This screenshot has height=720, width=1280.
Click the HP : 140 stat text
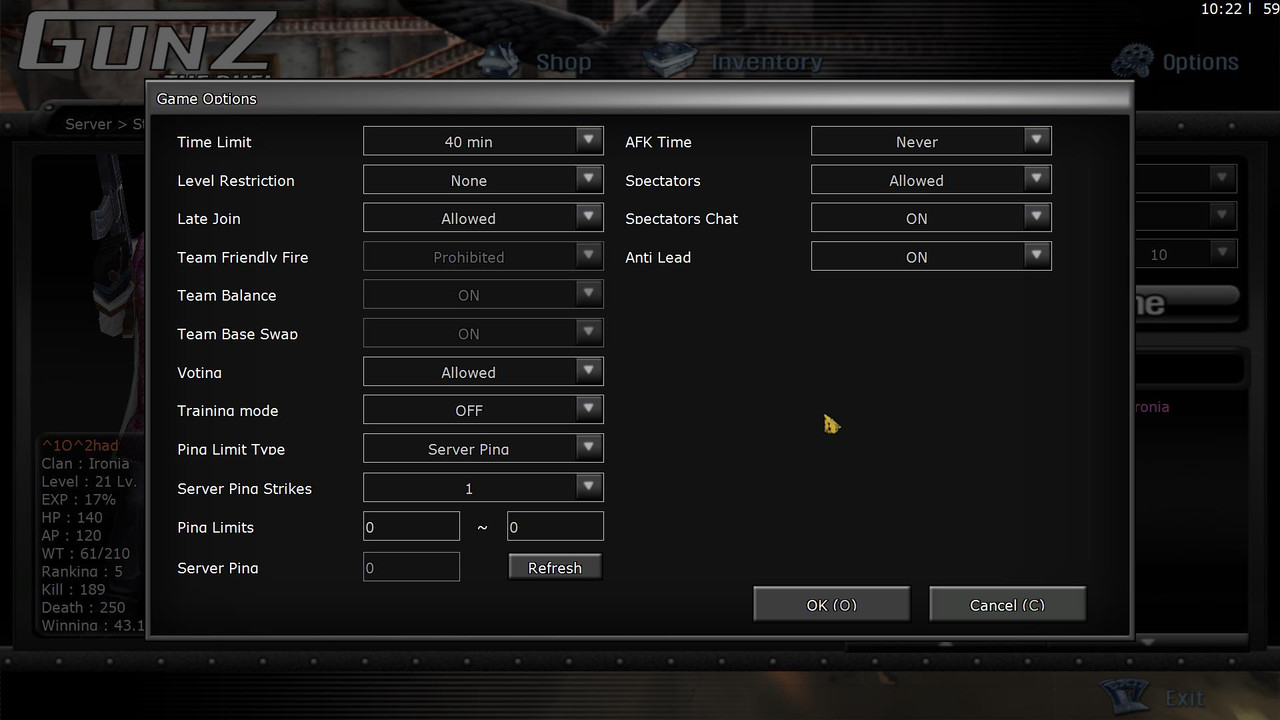(x=72, y=517)
